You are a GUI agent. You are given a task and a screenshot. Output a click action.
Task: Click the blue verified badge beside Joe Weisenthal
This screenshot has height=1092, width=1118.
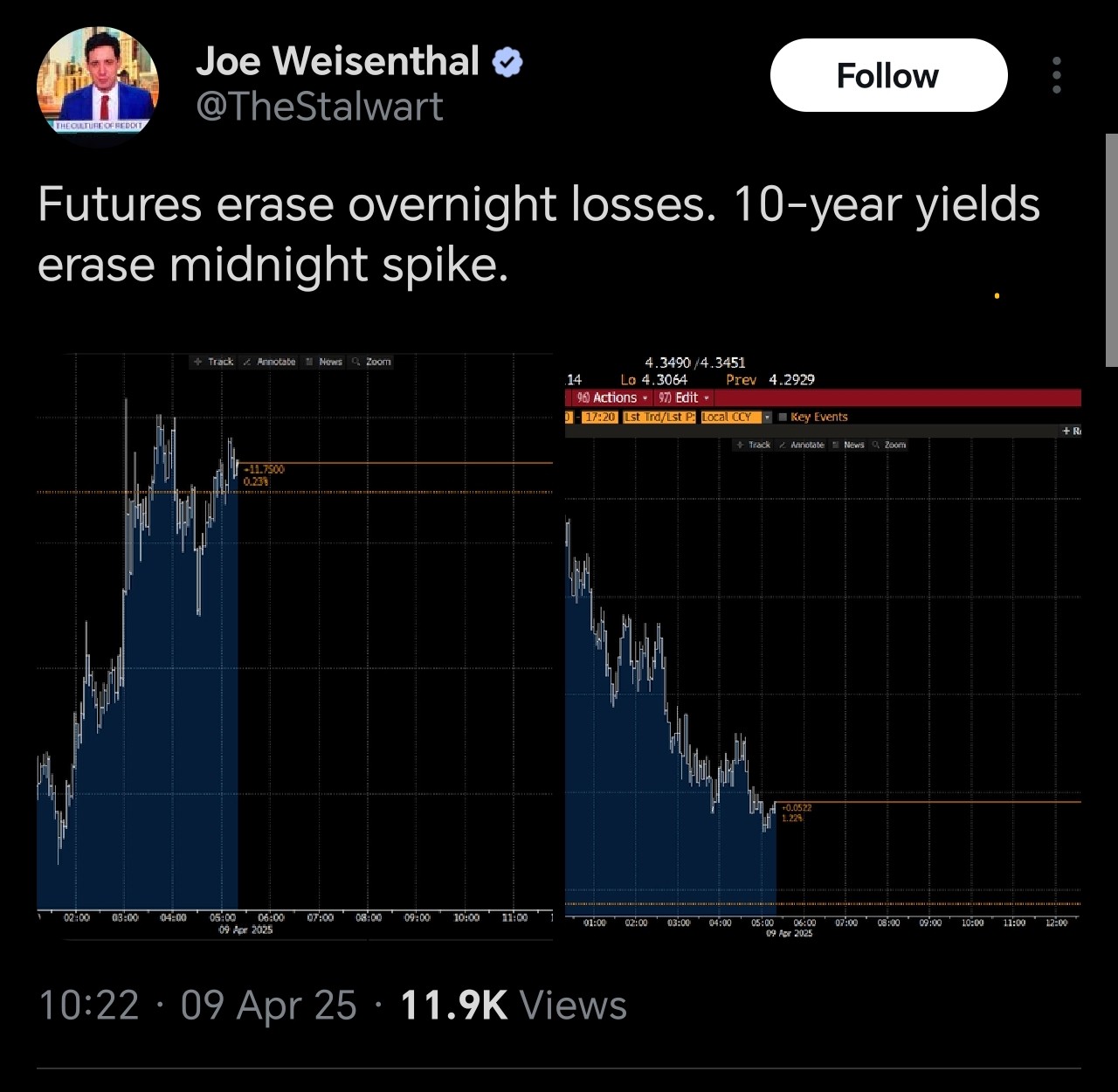(x=508, y=62)
